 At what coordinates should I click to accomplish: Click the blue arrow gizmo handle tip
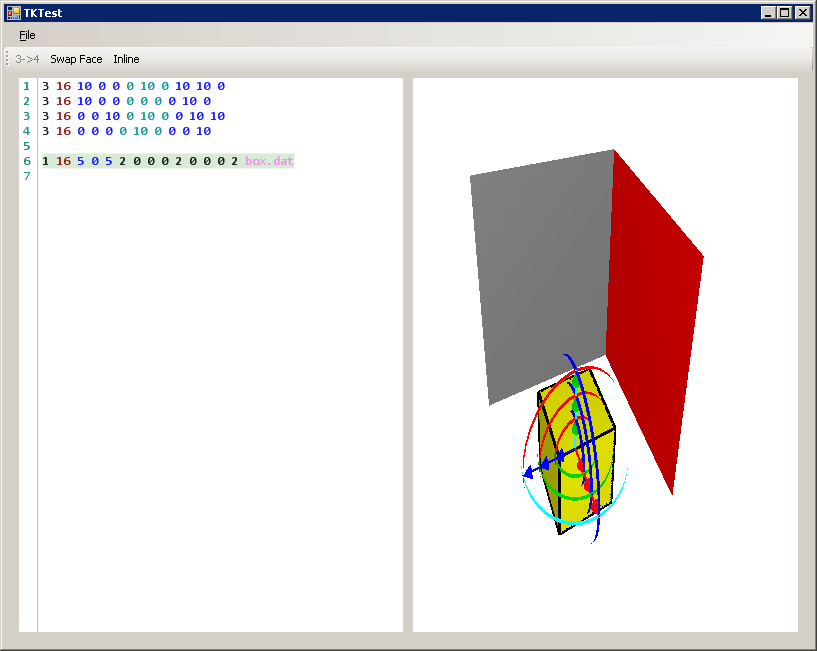(528, 473)
